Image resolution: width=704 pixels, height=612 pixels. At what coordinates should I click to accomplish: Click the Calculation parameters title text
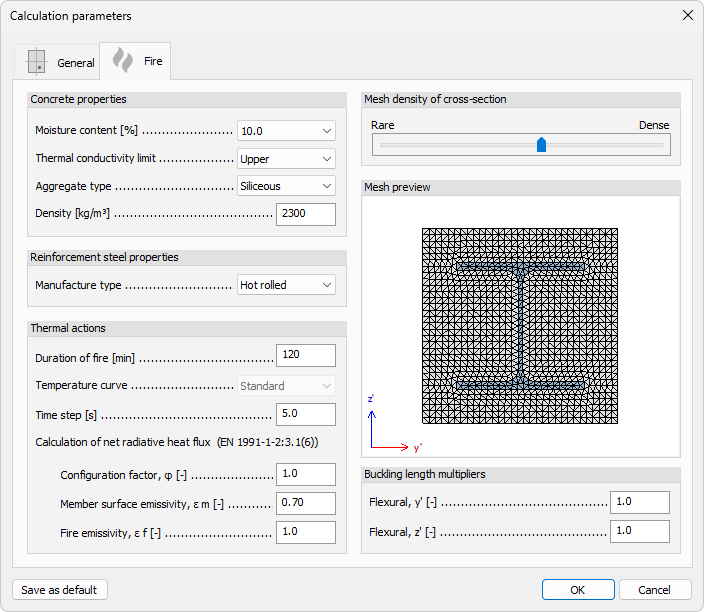pyautogui.click(x=70, y=16)
